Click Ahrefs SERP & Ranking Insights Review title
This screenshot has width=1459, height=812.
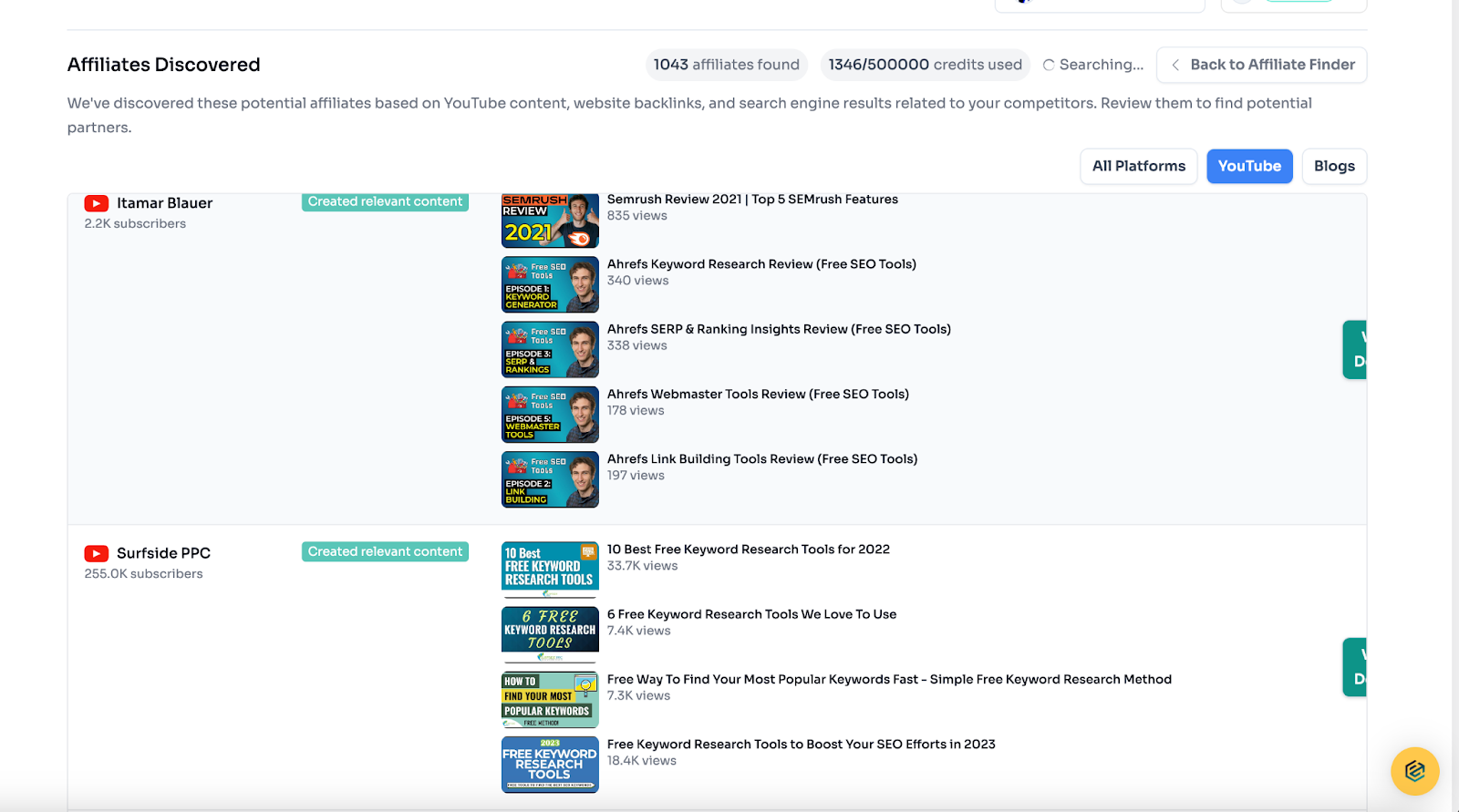tap(779, 329)
